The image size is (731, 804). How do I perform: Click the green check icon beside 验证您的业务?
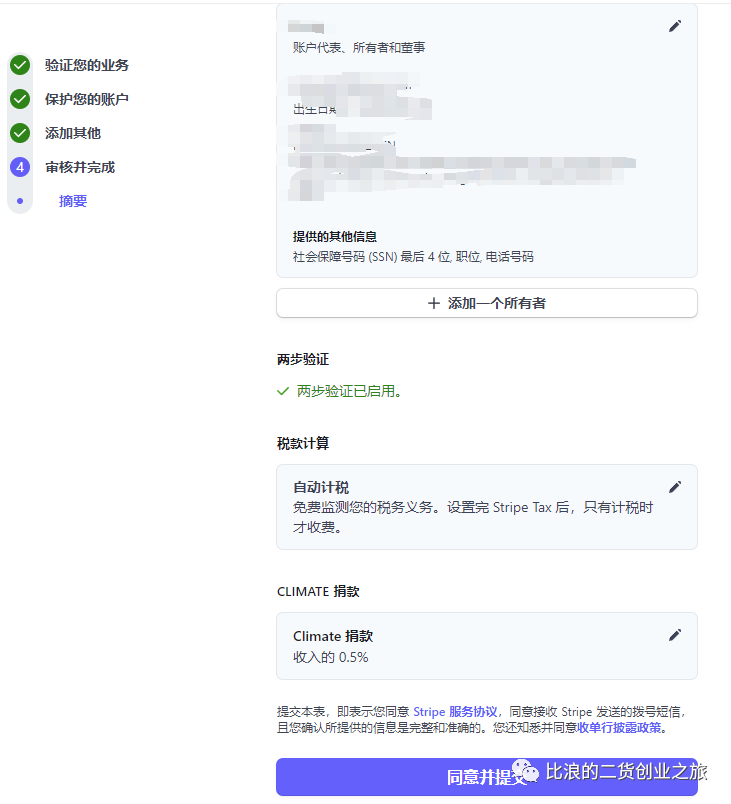[20, 65]
